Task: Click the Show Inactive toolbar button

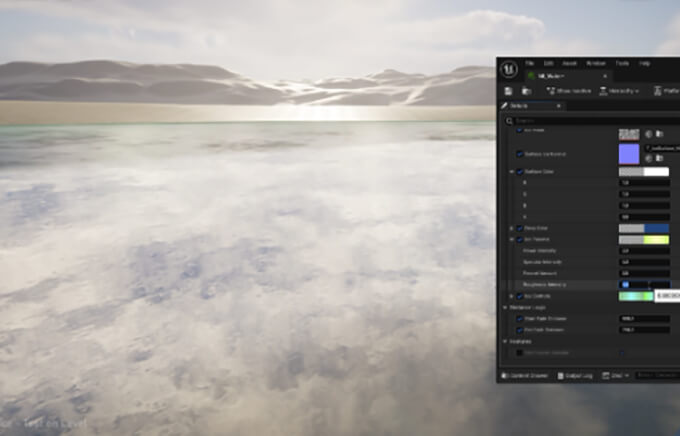Action: (x=570, y=91)
